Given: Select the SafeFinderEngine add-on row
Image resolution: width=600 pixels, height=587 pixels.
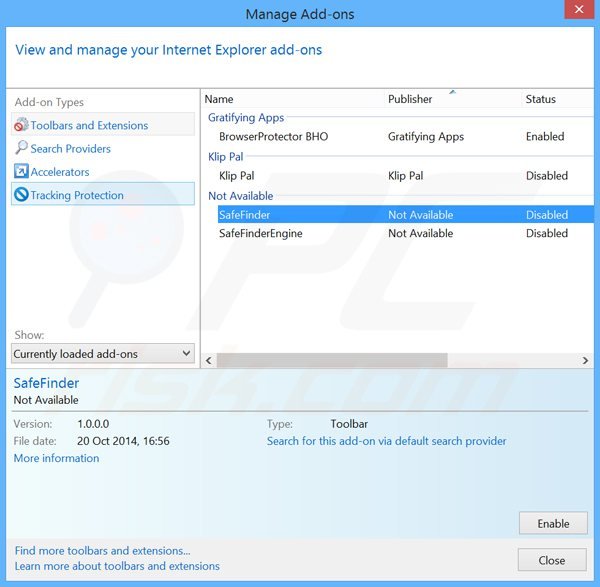Looking at the screenshot, I should point(406,233).
